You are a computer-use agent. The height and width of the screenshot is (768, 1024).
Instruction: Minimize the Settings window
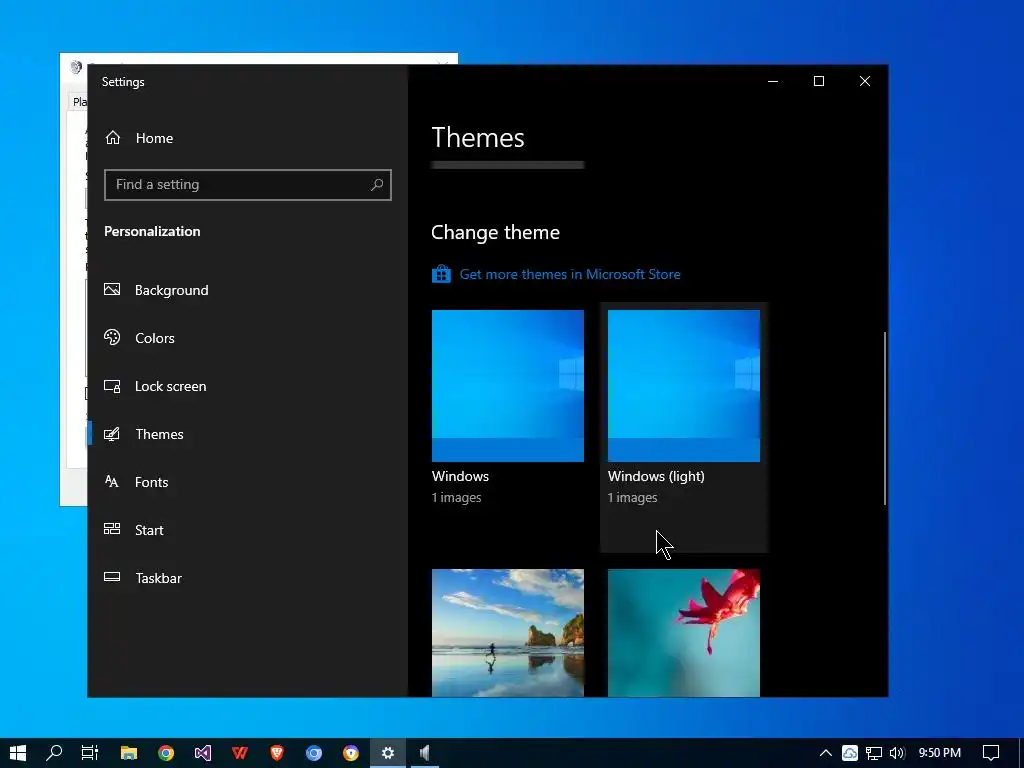[773, 81]
